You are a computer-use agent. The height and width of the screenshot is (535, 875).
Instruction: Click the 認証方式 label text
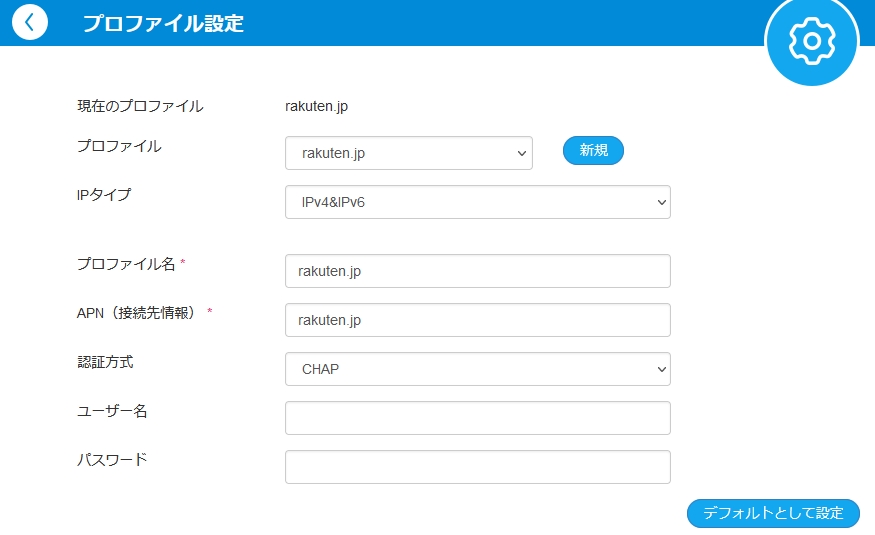click(105, 362)
